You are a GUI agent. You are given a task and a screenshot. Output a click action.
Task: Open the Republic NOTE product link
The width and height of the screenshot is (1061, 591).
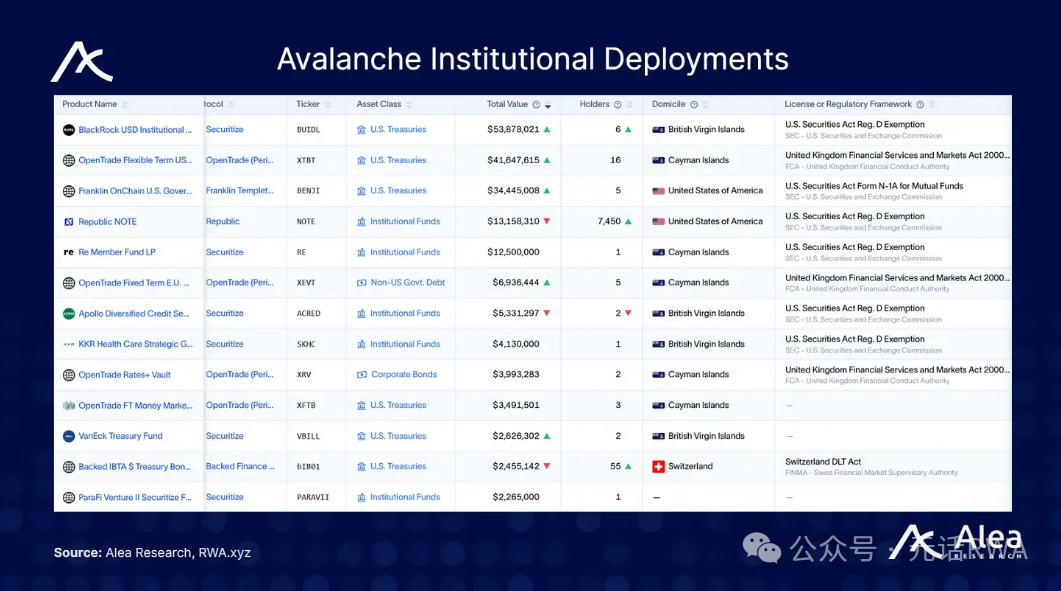coord(108,221)
